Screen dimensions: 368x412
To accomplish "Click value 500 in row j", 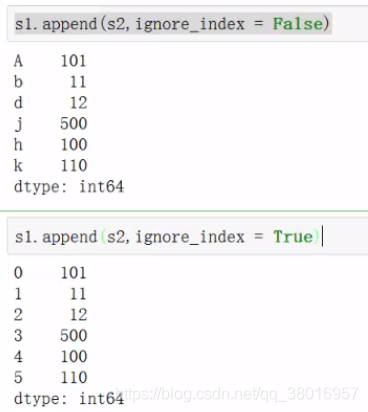I will 74,124.
